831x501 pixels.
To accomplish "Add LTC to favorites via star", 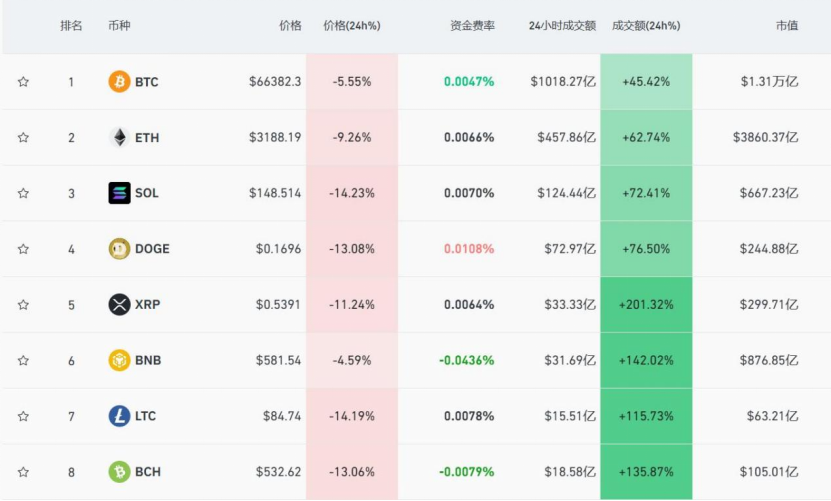I will [x=23, y=416].
